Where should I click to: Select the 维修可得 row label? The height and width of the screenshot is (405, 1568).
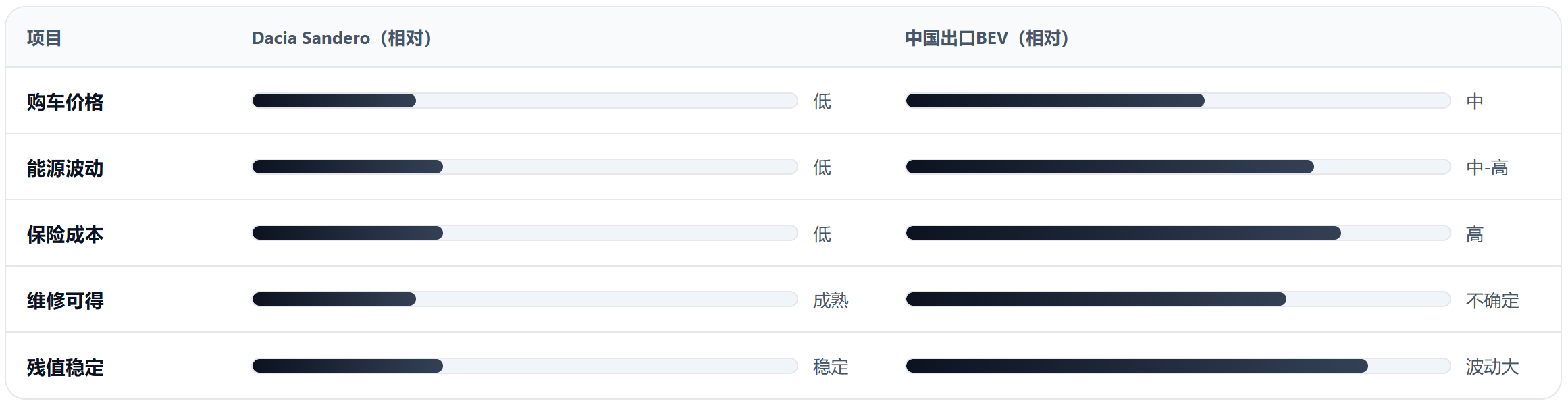click(x=66, y=300)
